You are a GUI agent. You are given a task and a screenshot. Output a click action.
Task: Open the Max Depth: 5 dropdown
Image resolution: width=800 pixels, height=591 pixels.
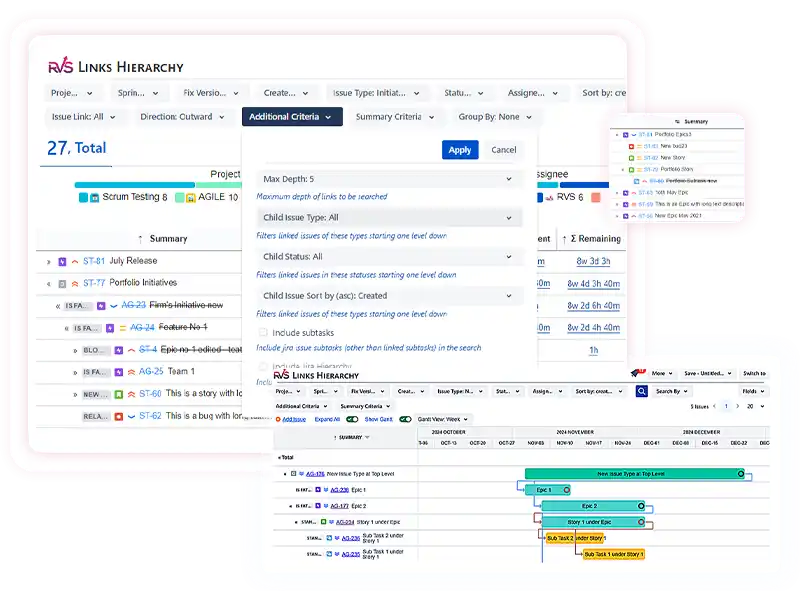pos(390,179)
